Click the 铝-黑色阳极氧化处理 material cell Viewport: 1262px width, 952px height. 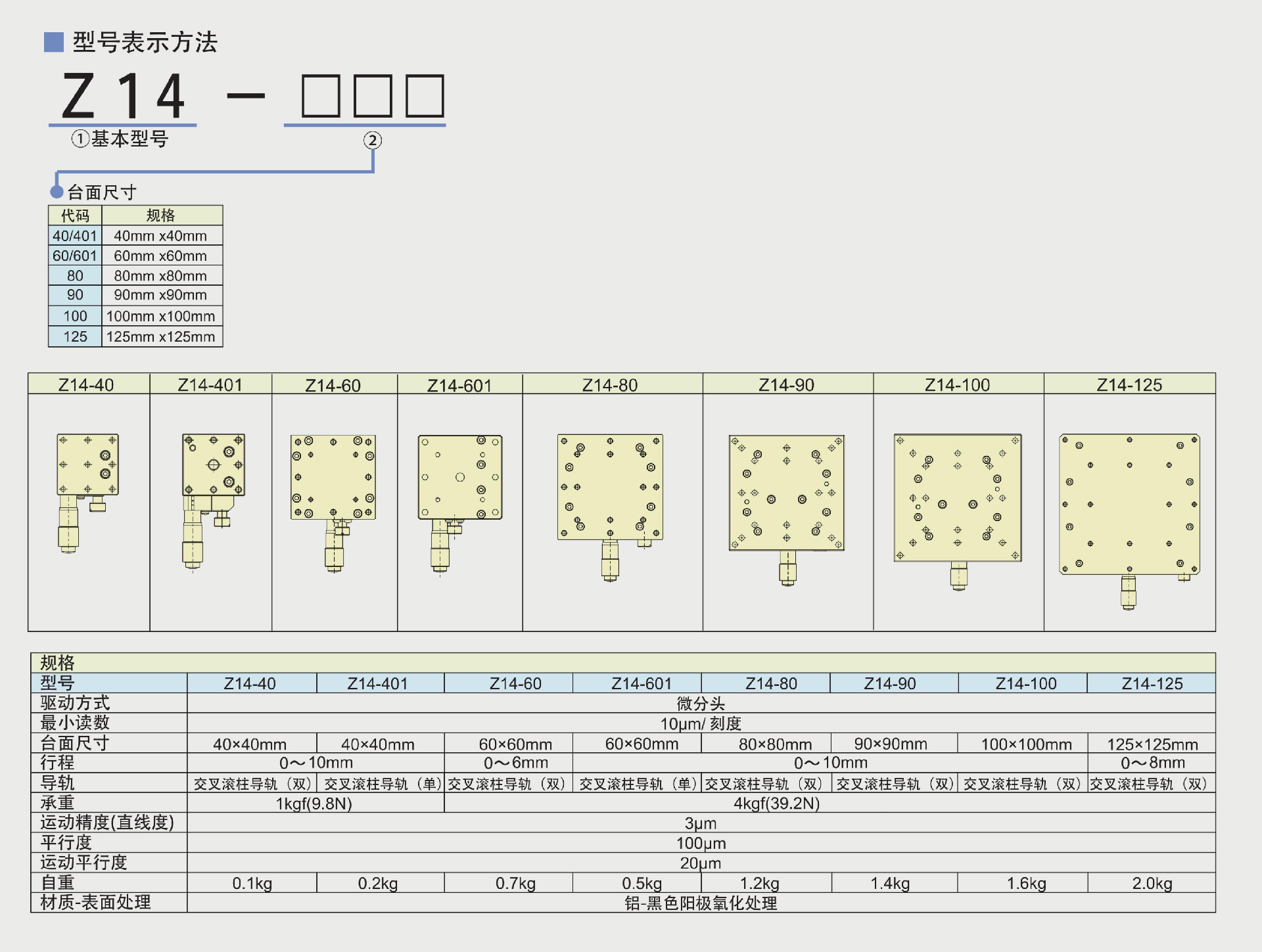tap(701, 903)
